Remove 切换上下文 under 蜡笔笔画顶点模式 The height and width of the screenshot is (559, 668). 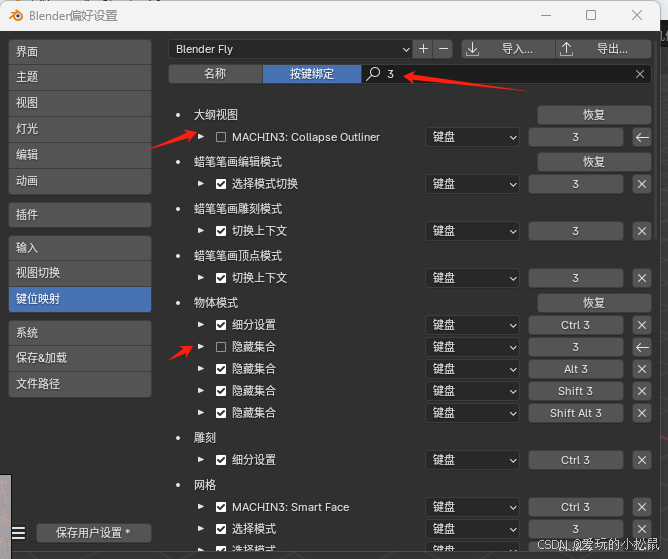click(x=642, y=278)
